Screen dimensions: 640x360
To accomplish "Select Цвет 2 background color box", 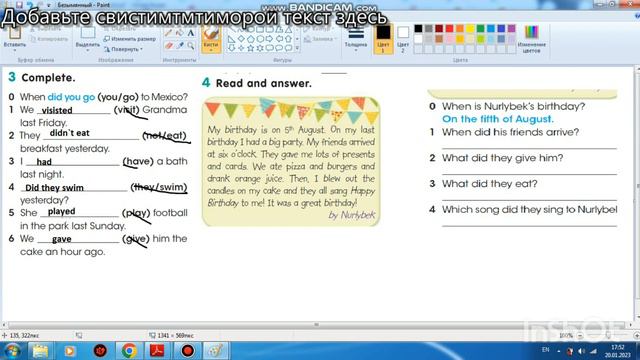I will (403, 39).
